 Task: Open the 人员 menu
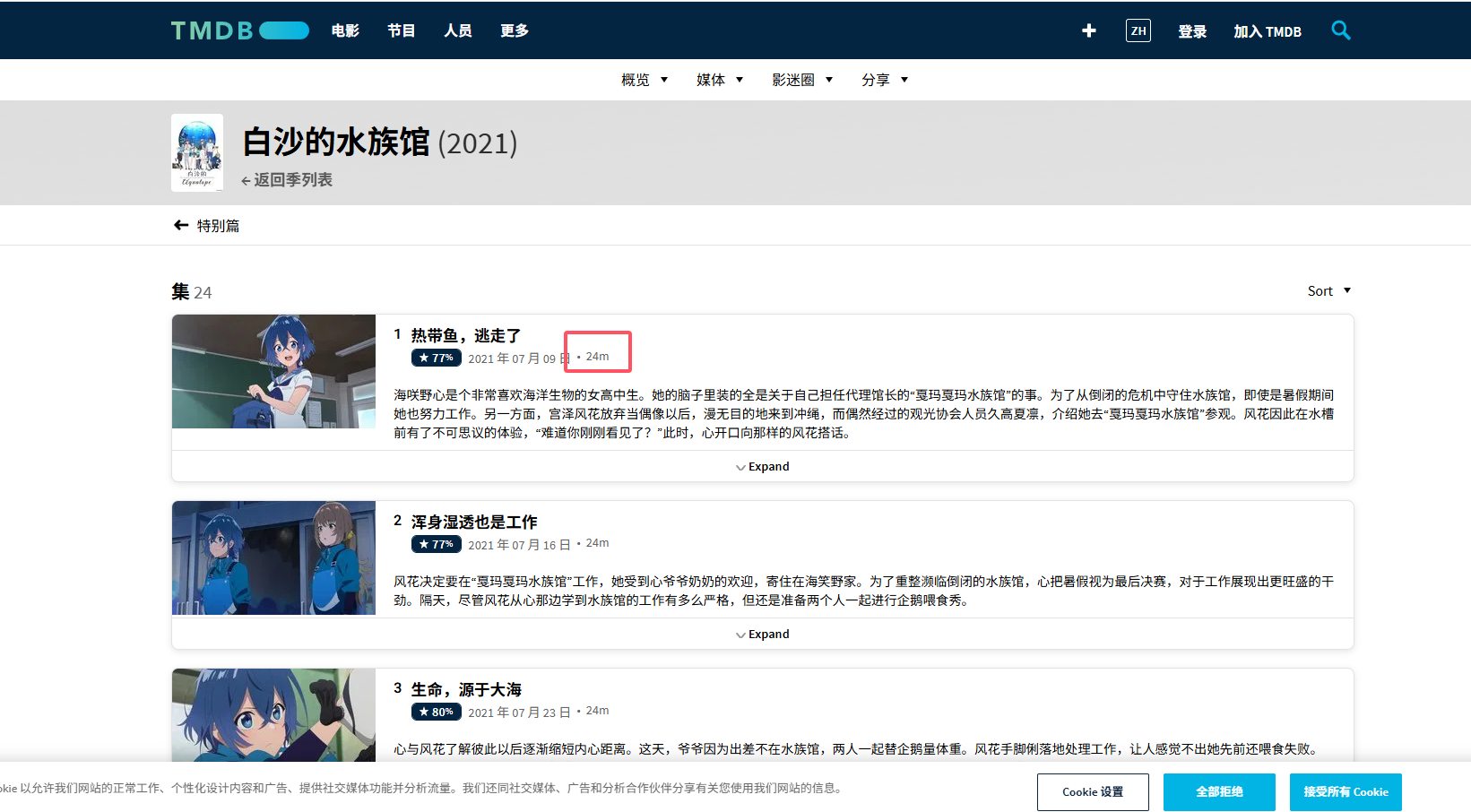[x=458, y=30]
